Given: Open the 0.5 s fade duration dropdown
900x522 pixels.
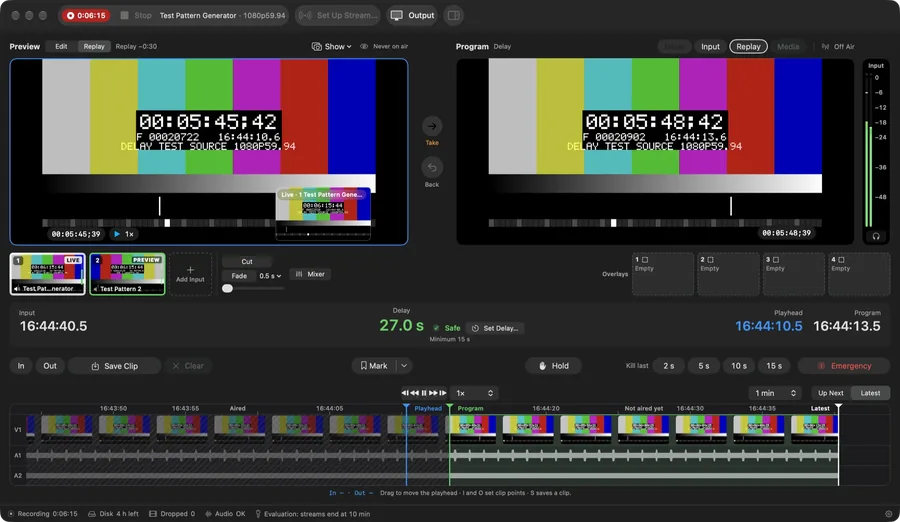Looking at the screenshot, I should click(x=270, y=276).
